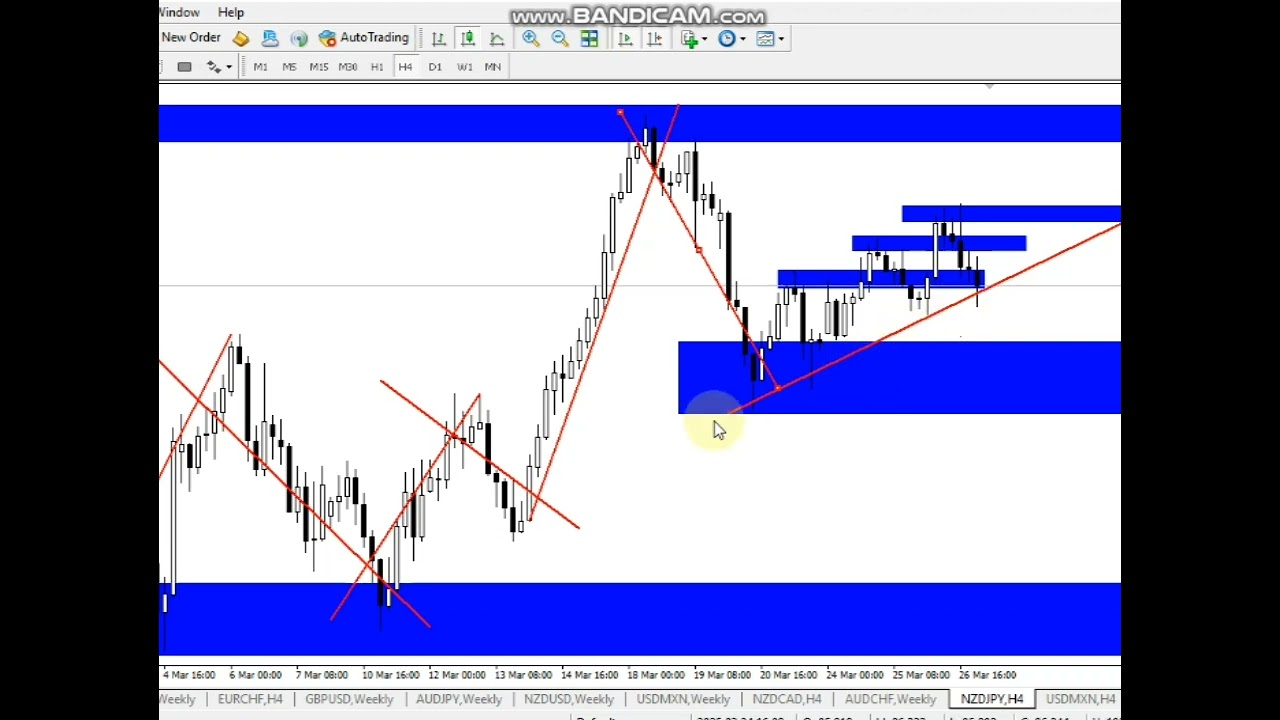Screen dimensions: 1280x720
Task: Click the Zoom Out magnifier icon
Action: click(x=560, y=39)
